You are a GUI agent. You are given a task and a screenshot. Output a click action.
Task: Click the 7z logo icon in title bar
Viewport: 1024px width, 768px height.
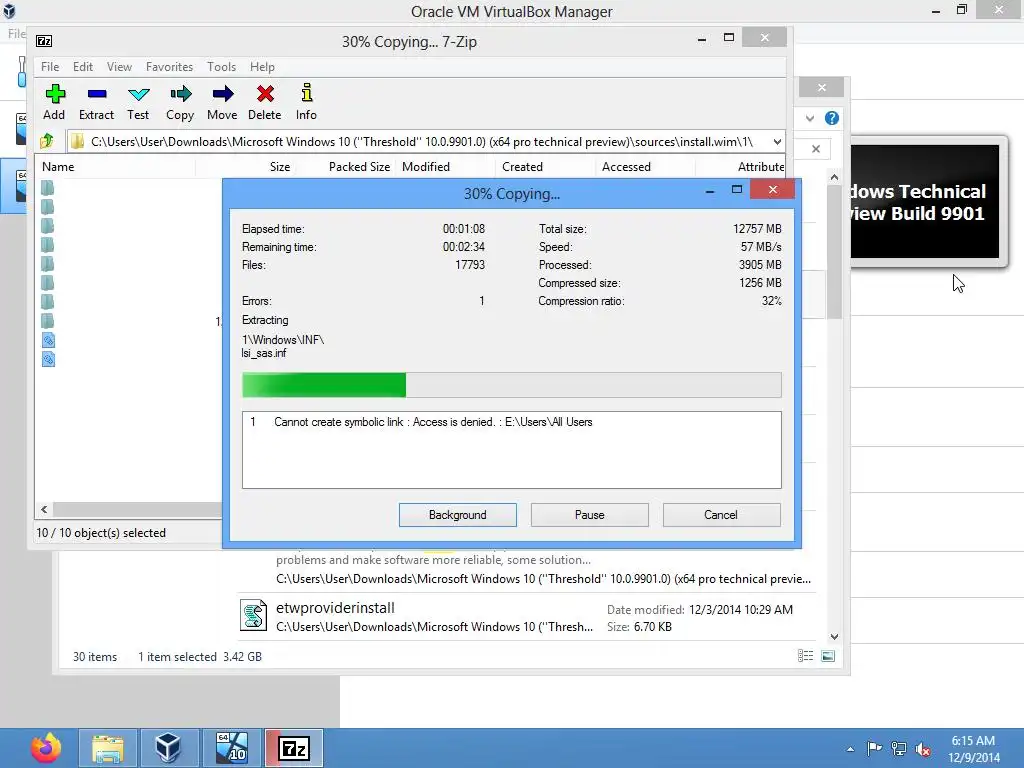(44, 41)
